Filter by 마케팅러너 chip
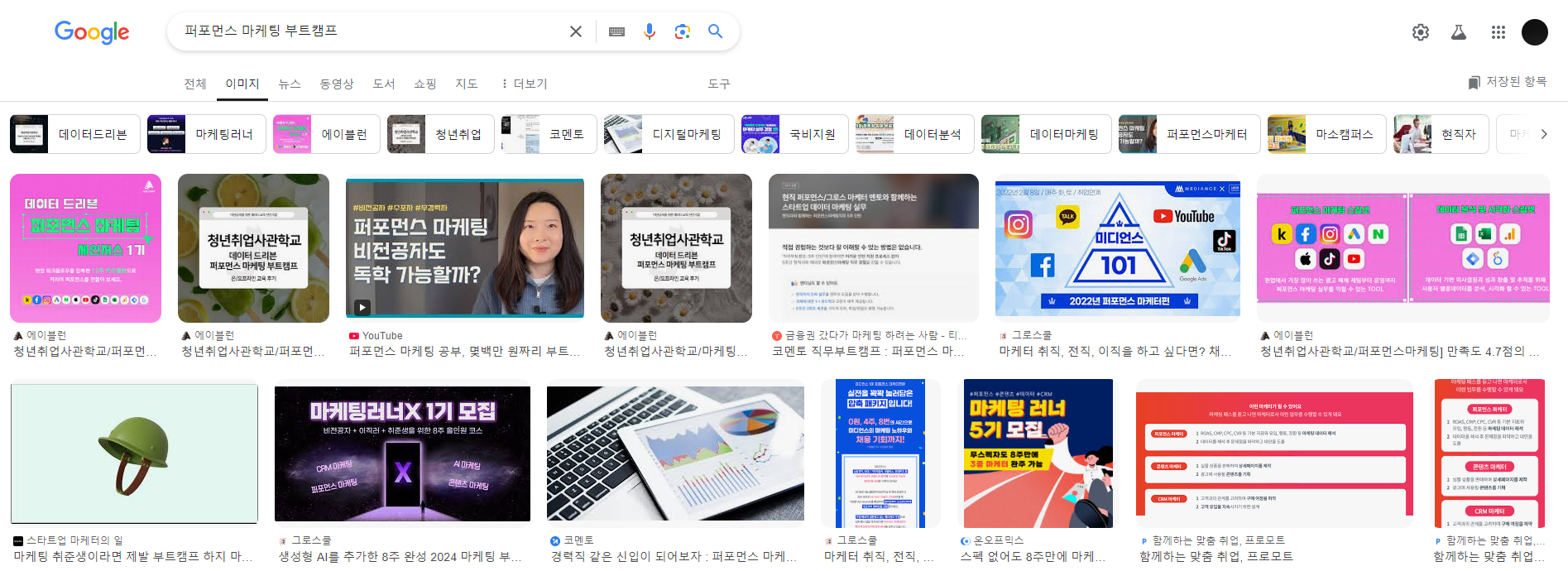1568x571 pixels. tap(207, 134)
